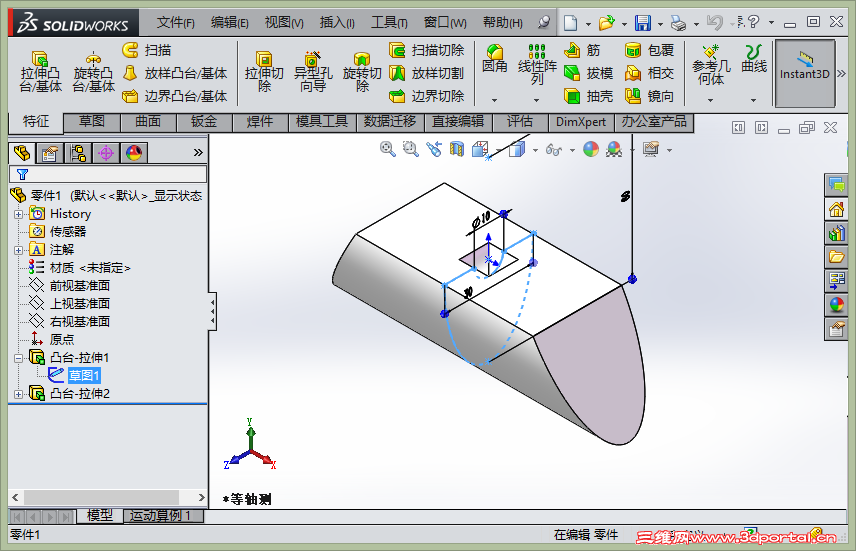The image size is (856, 551).
Task: Click the feature tree horizontal scrollbar
Action: [x=108, y=497]
